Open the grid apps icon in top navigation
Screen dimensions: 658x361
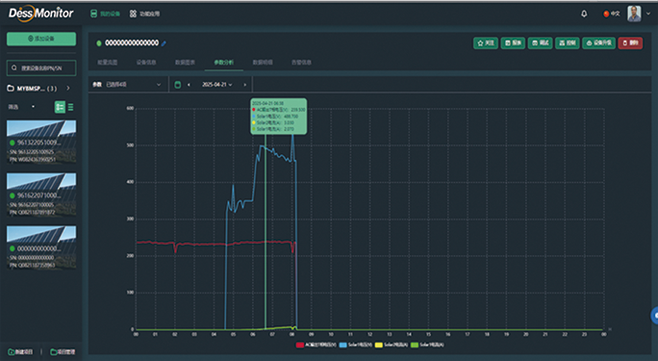tap(133, 14)
